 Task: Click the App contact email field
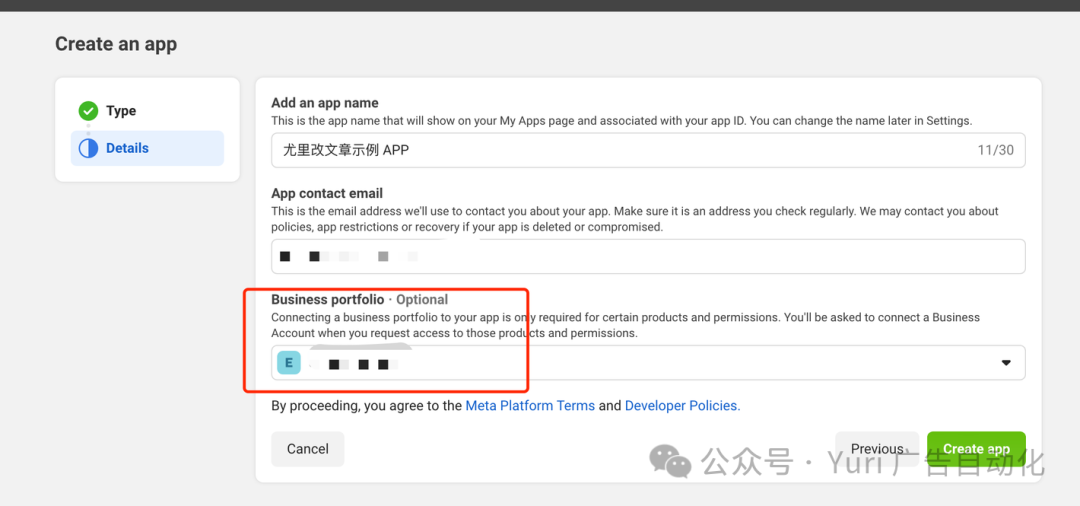[648, 256]
